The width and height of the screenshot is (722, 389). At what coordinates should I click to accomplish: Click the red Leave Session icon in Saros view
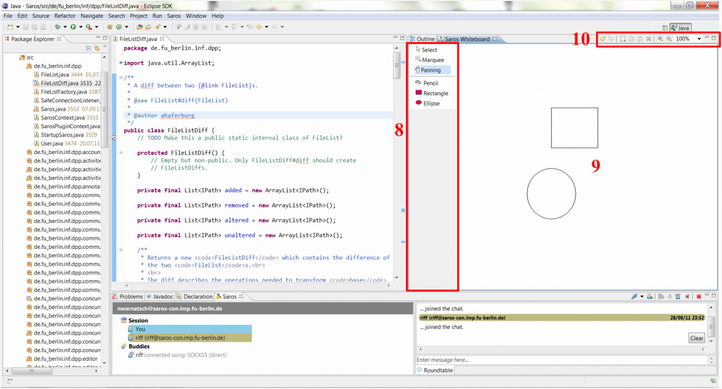699,296
